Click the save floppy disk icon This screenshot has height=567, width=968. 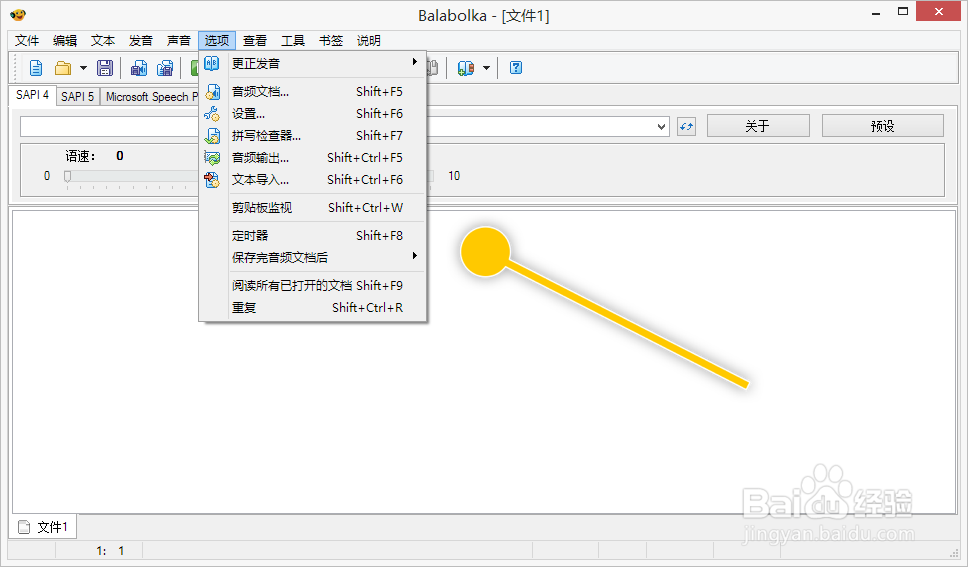click(105, 68)
